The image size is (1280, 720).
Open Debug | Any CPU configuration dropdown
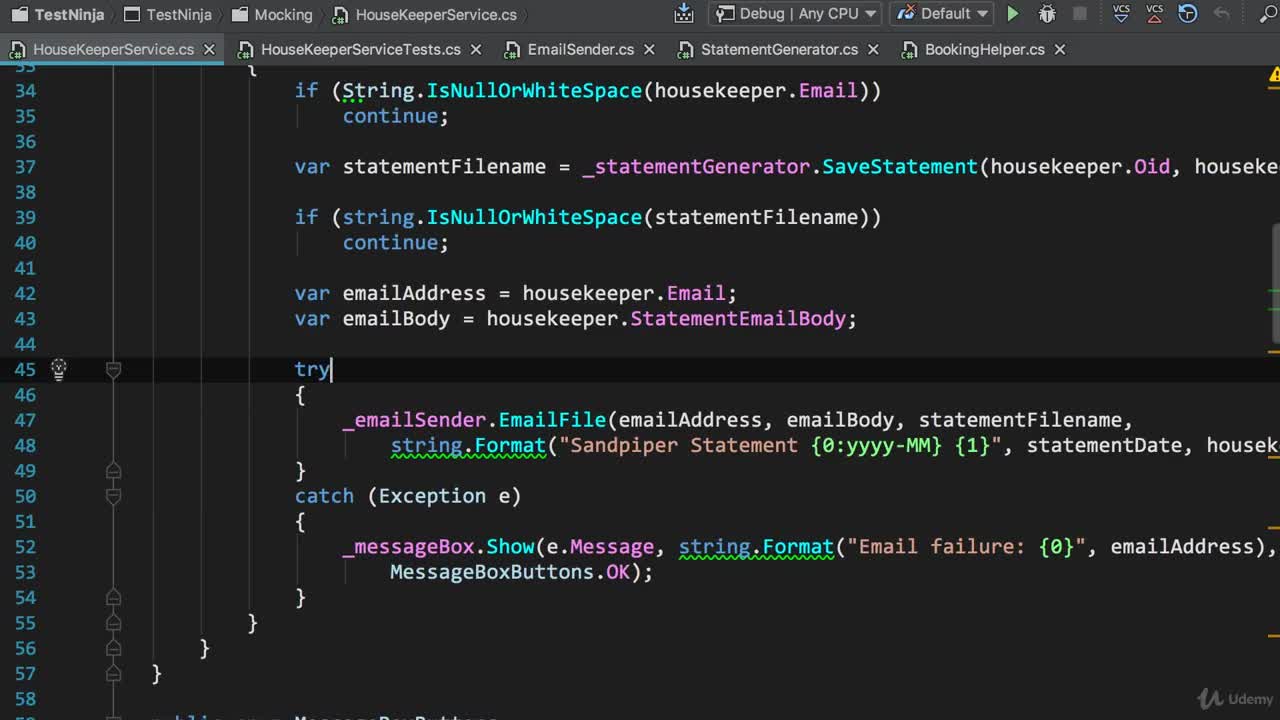(x=796, y=14)
